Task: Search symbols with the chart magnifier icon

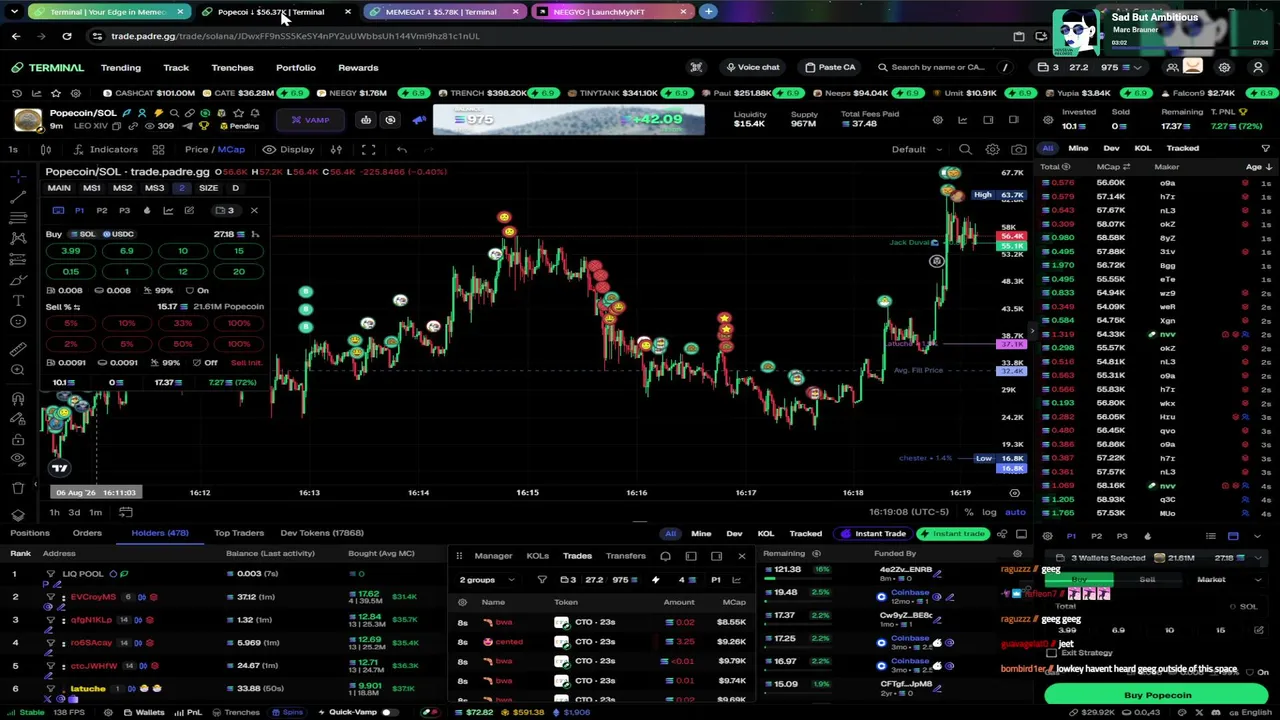Action: coord(965,149)
